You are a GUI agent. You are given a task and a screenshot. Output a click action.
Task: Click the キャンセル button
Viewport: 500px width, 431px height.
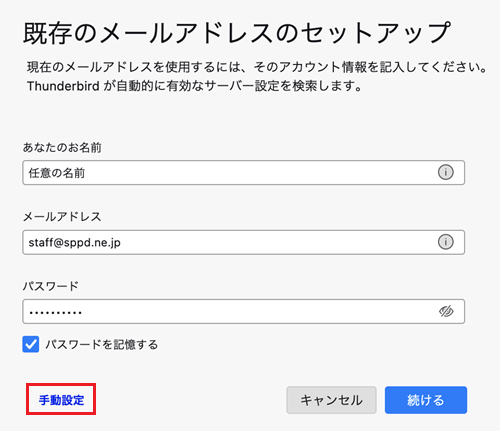click(331, 400)
